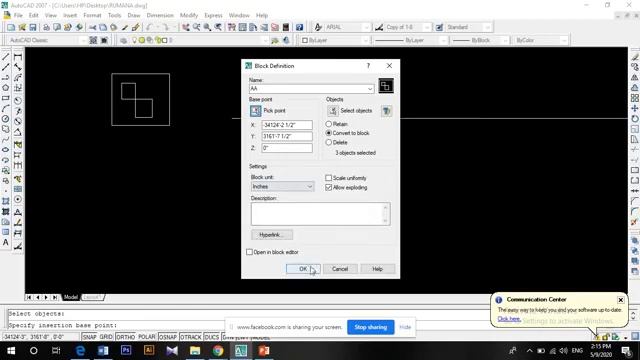Click the New drawing icon
640x360 pixels.
(11, 27)
